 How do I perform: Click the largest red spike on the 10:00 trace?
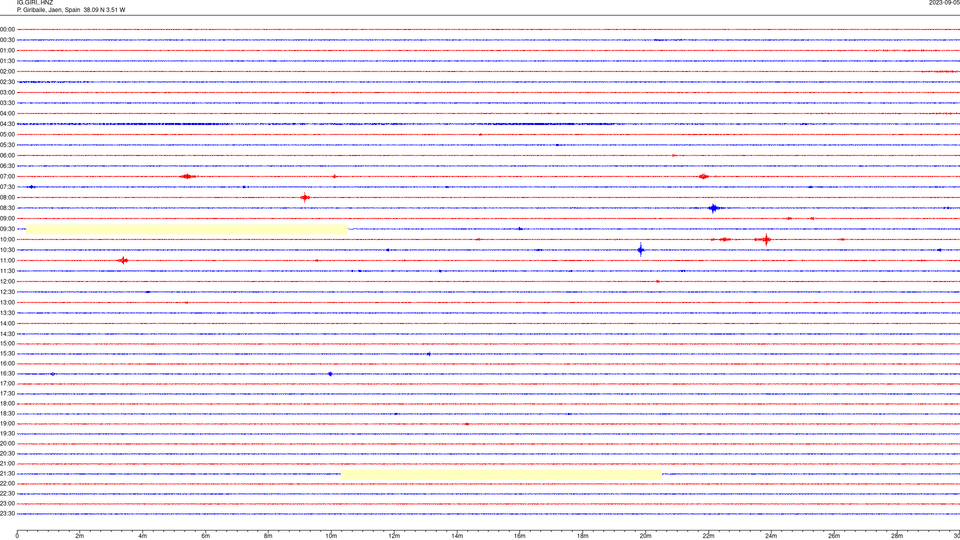coord(766,239)
